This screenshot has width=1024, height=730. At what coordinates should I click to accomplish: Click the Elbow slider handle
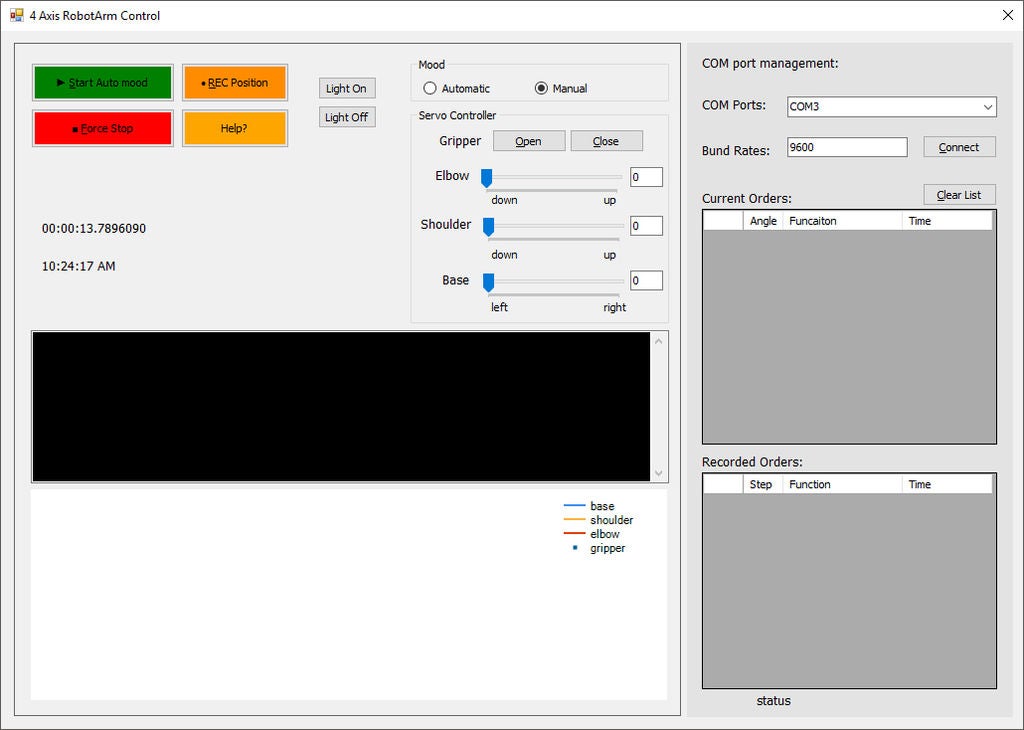487,178
